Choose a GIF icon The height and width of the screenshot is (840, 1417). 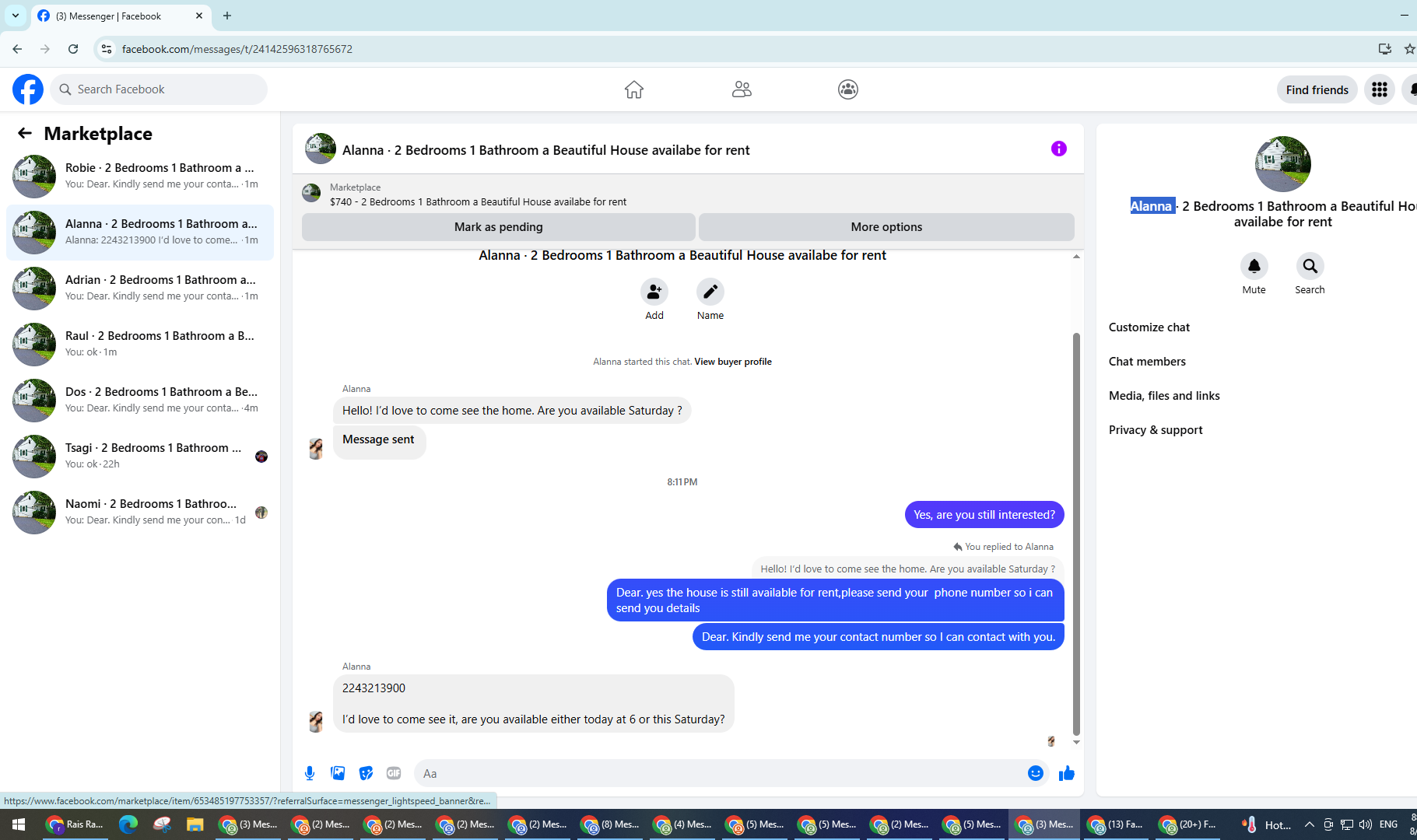[394, 773]
